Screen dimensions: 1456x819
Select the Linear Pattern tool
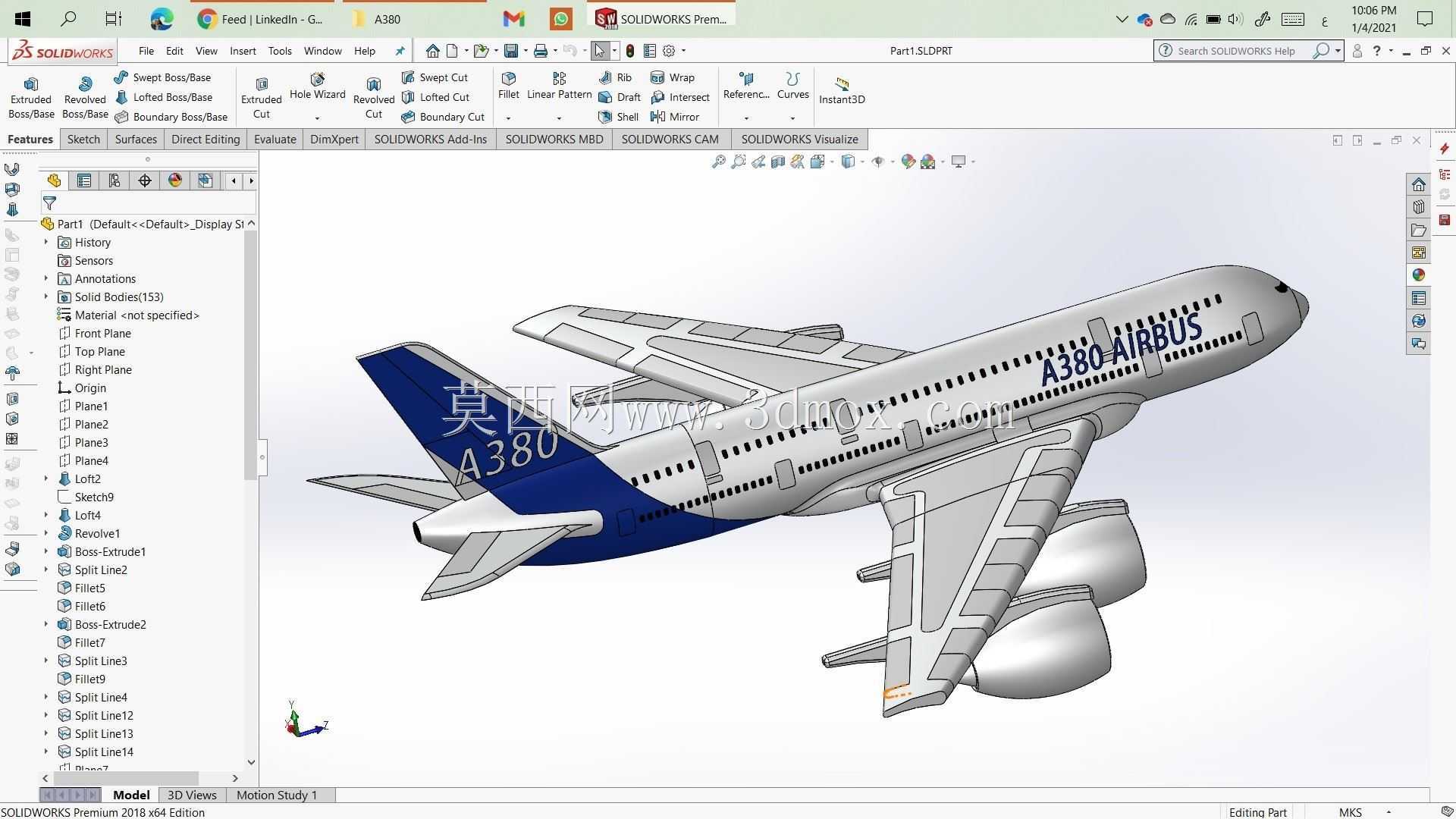click(560, 86)
